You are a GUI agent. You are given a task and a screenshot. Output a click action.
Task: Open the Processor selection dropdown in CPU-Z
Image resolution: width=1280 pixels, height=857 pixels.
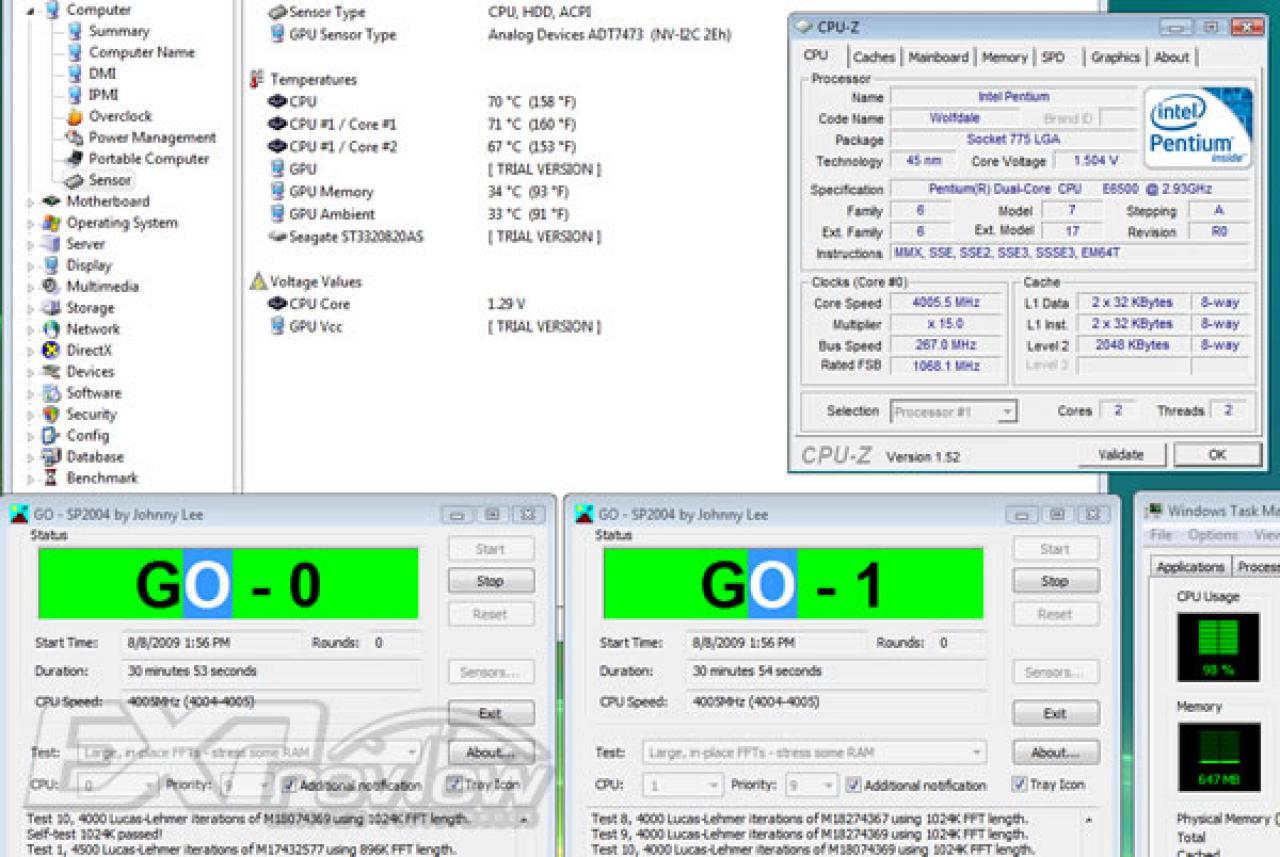tap(1007, 411)
